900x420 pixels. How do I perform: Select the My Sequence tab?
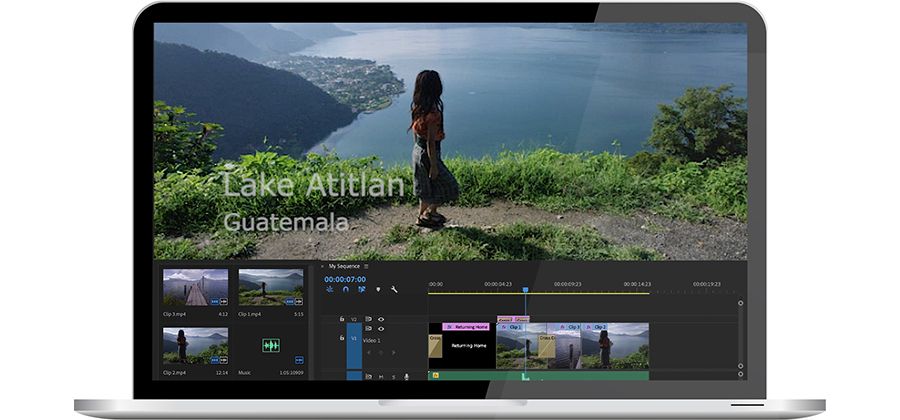343,266
